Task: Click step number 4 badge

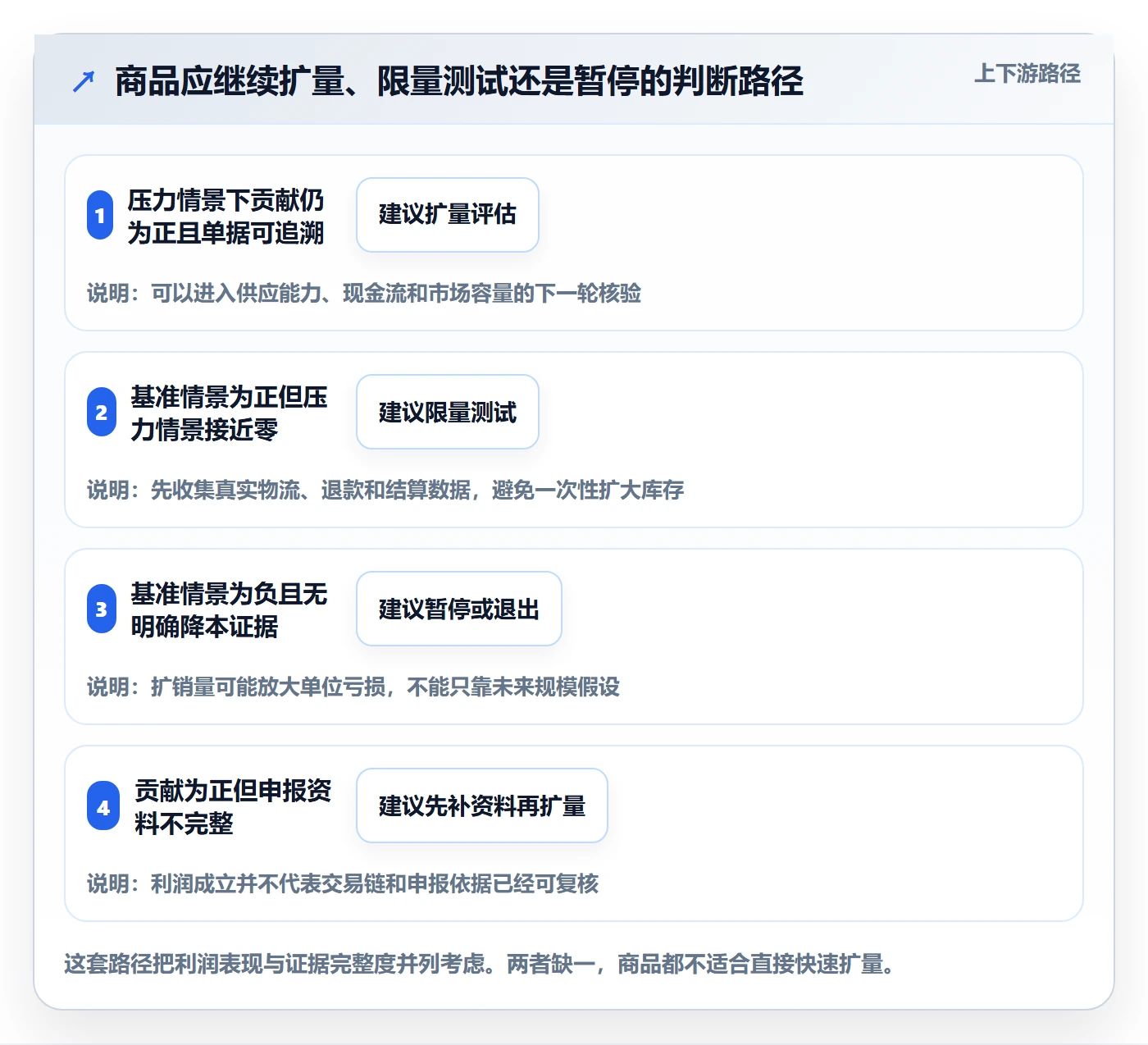Action: (x=103, y=805)
